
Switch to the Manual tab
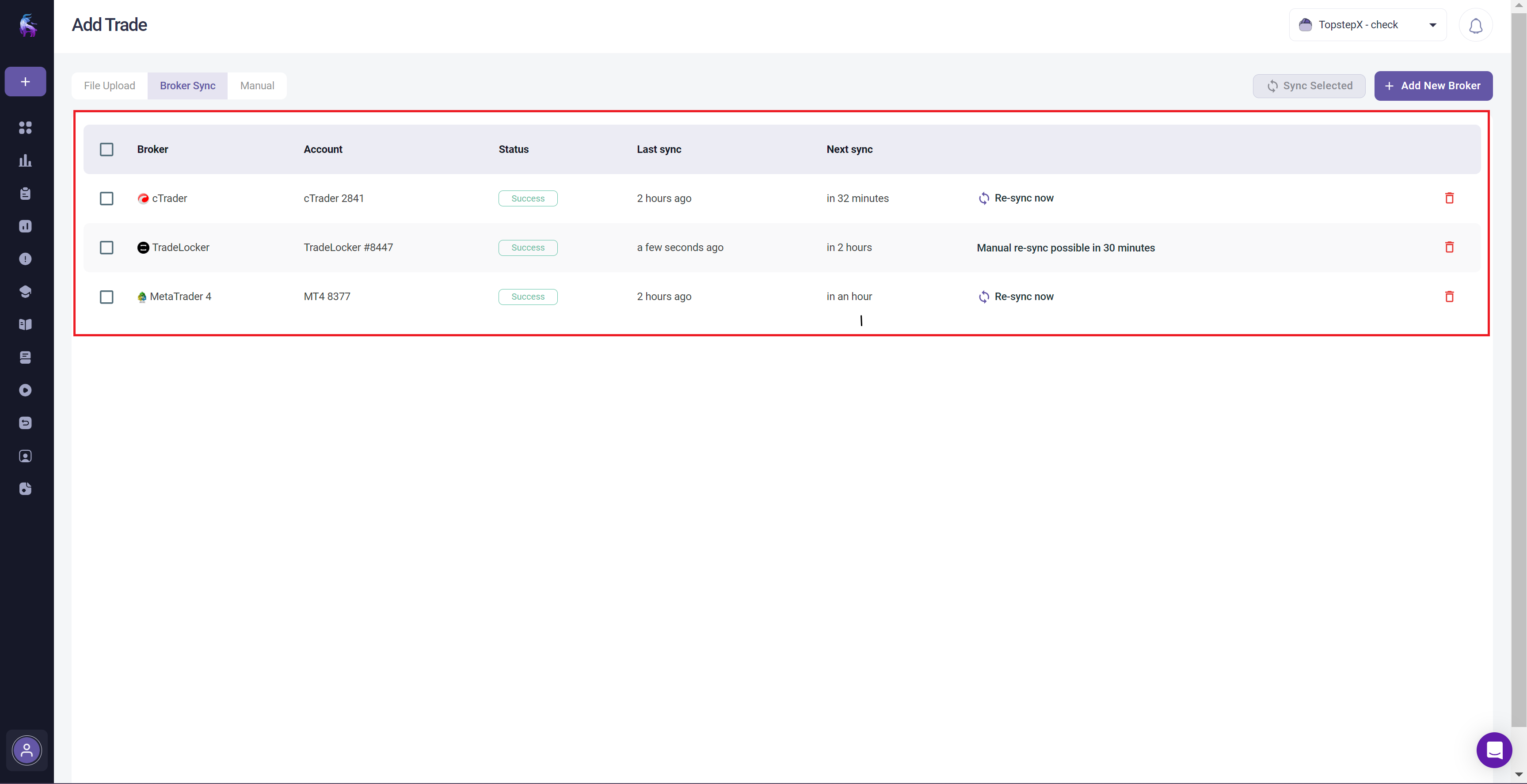coord(257,86)
